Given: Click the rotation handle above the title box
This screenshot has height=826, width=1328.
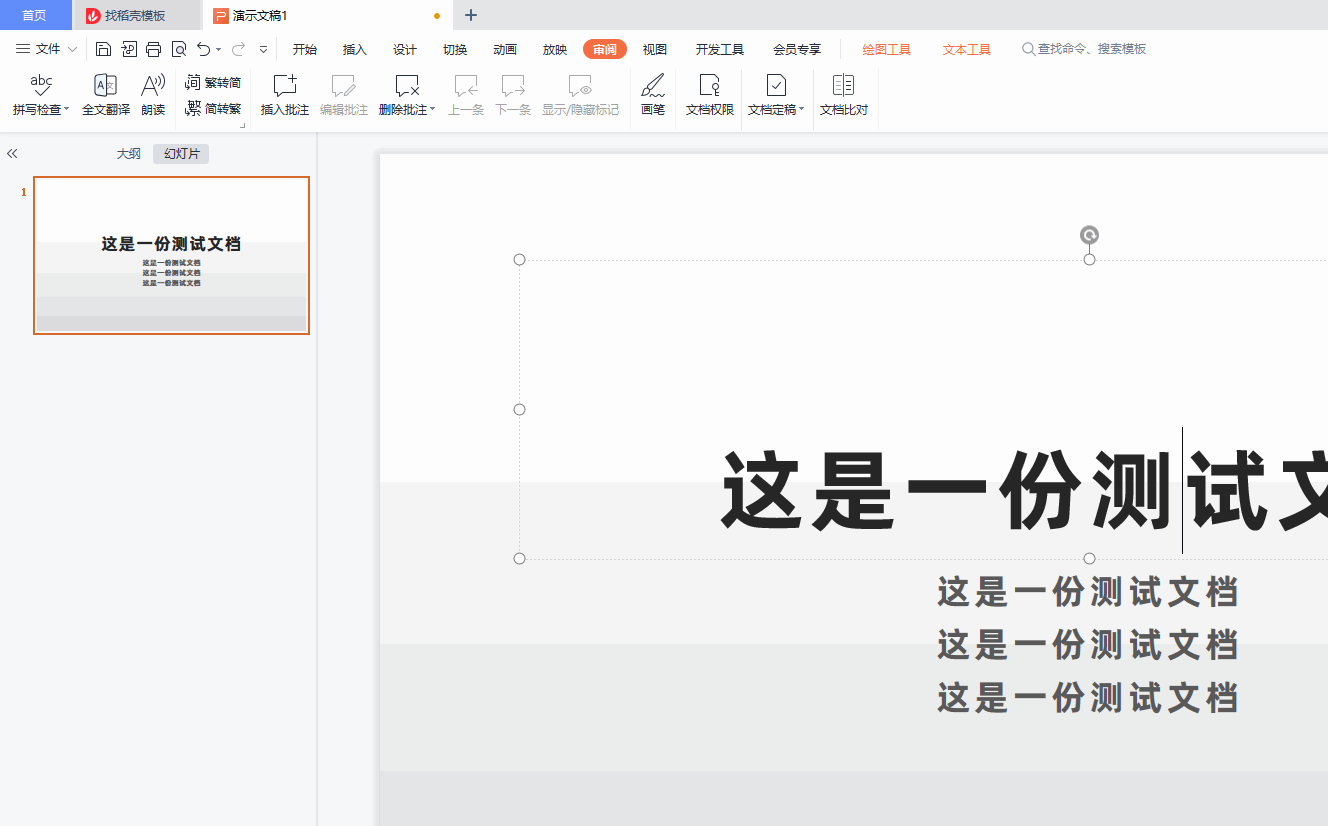Looking at the screenshot, I should point(1090,235).
